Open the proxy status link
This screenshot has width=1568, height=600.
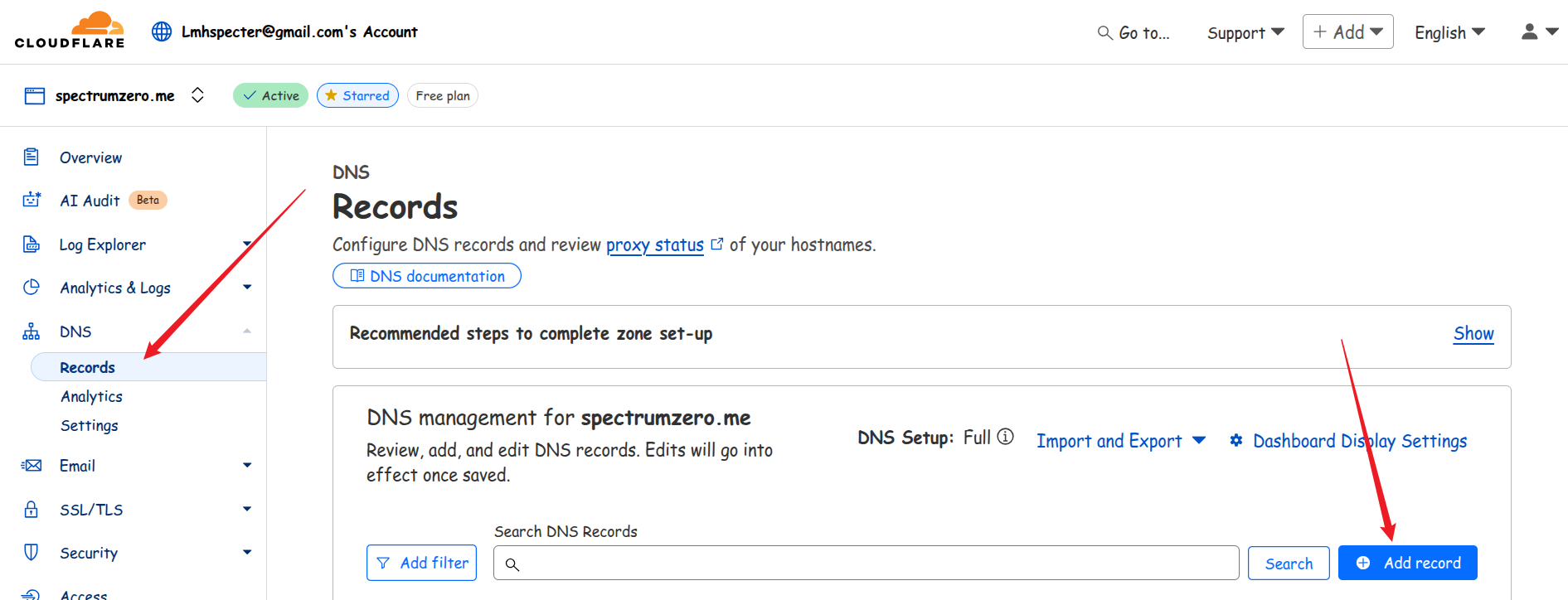coord(654,244)
